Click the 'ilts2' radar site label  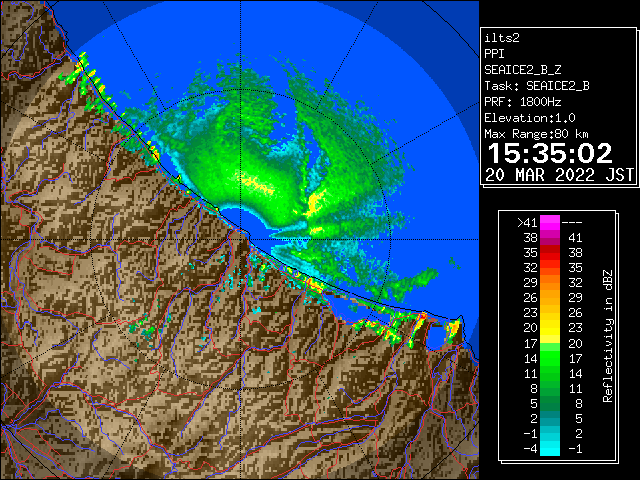tap(502, 38)
